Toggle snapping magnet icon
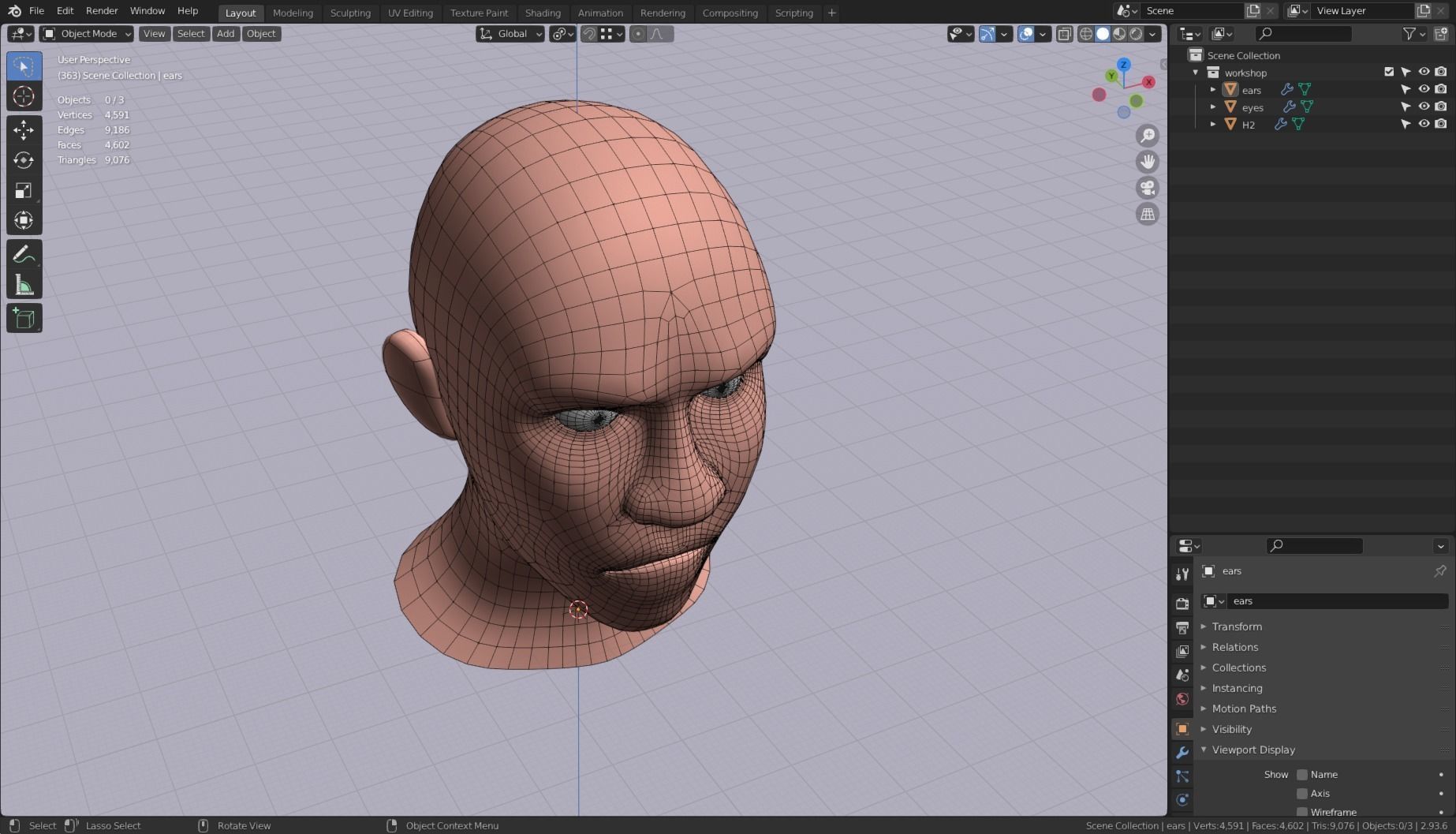Viewport: 1456px width, 834px height. coord(589,34)
